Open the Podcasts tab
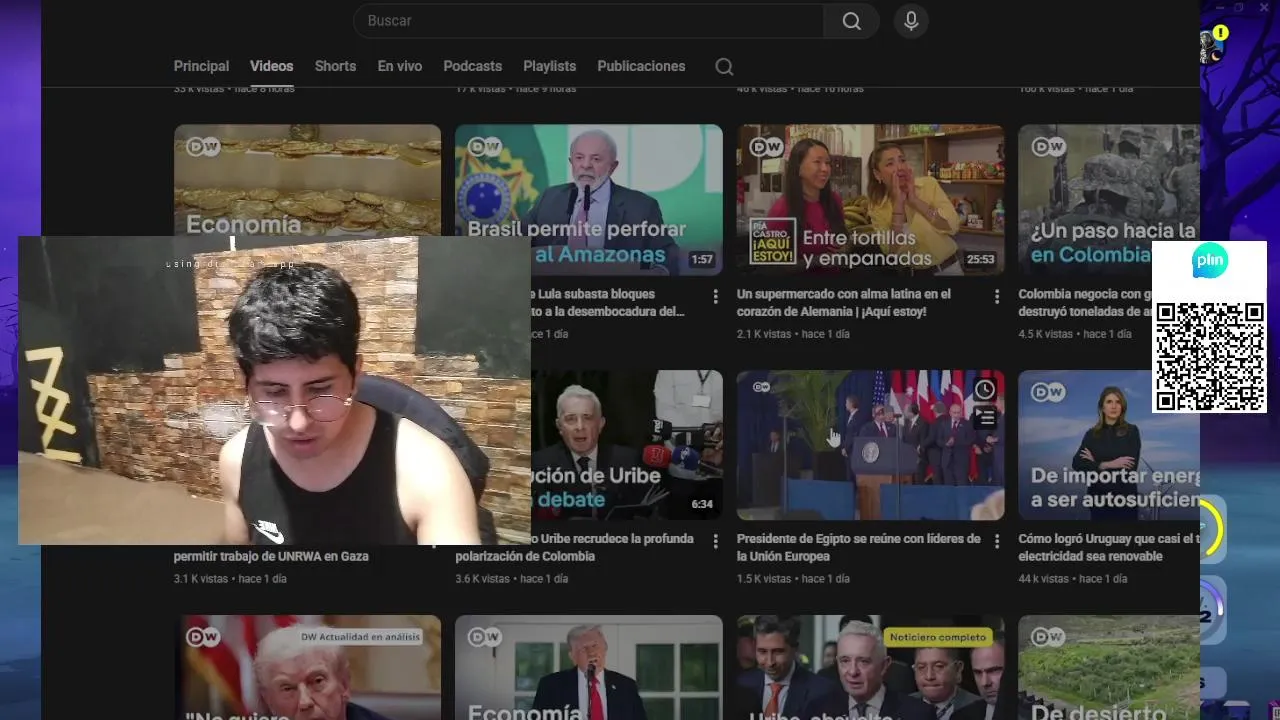The height and width of the screenshot is (720, 1280). point(473,66)
